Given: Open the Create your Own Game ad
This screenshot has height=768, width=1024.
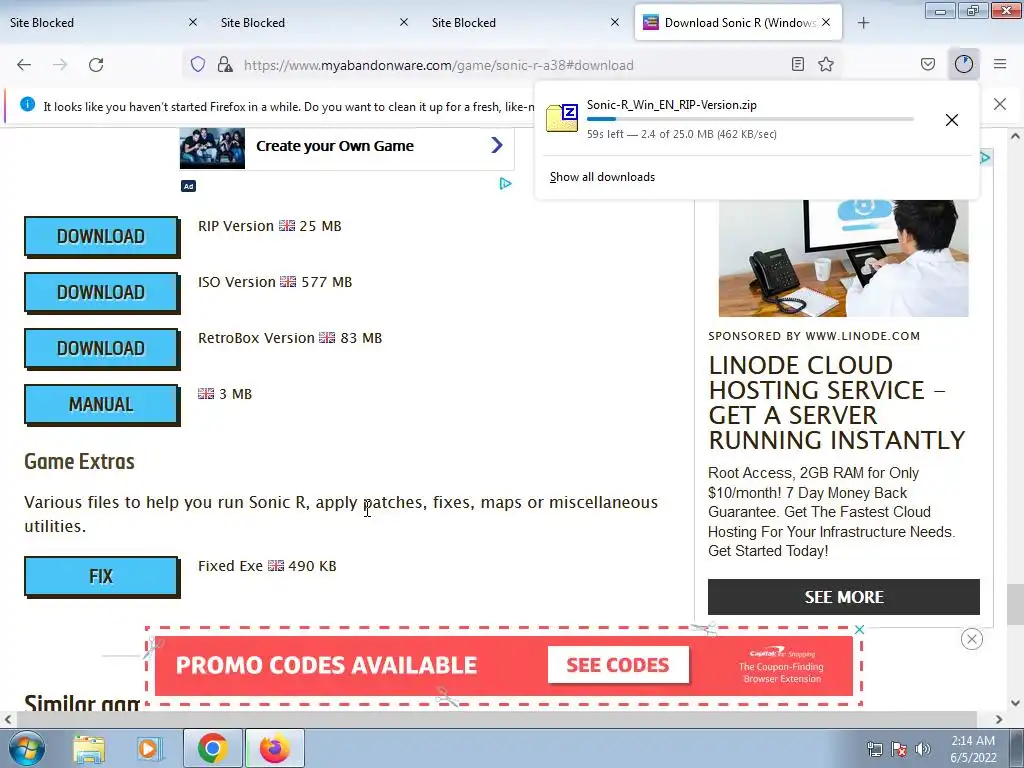Looking at the screenshot, I should [335, 146].
